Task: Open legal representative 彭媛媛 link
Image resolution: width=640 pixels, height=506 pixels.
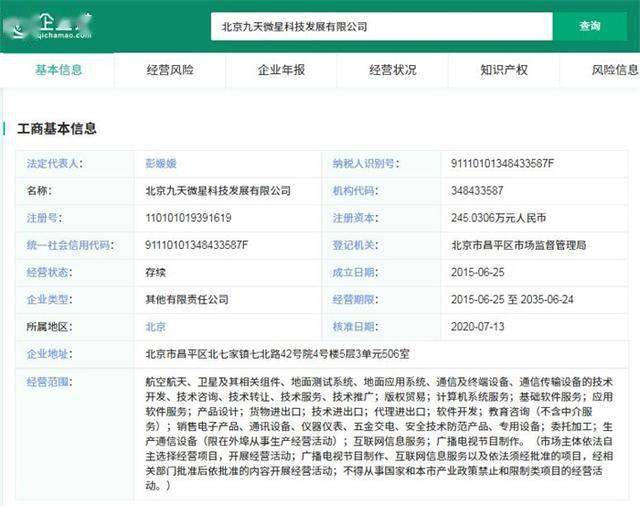Action: [161, 164]
